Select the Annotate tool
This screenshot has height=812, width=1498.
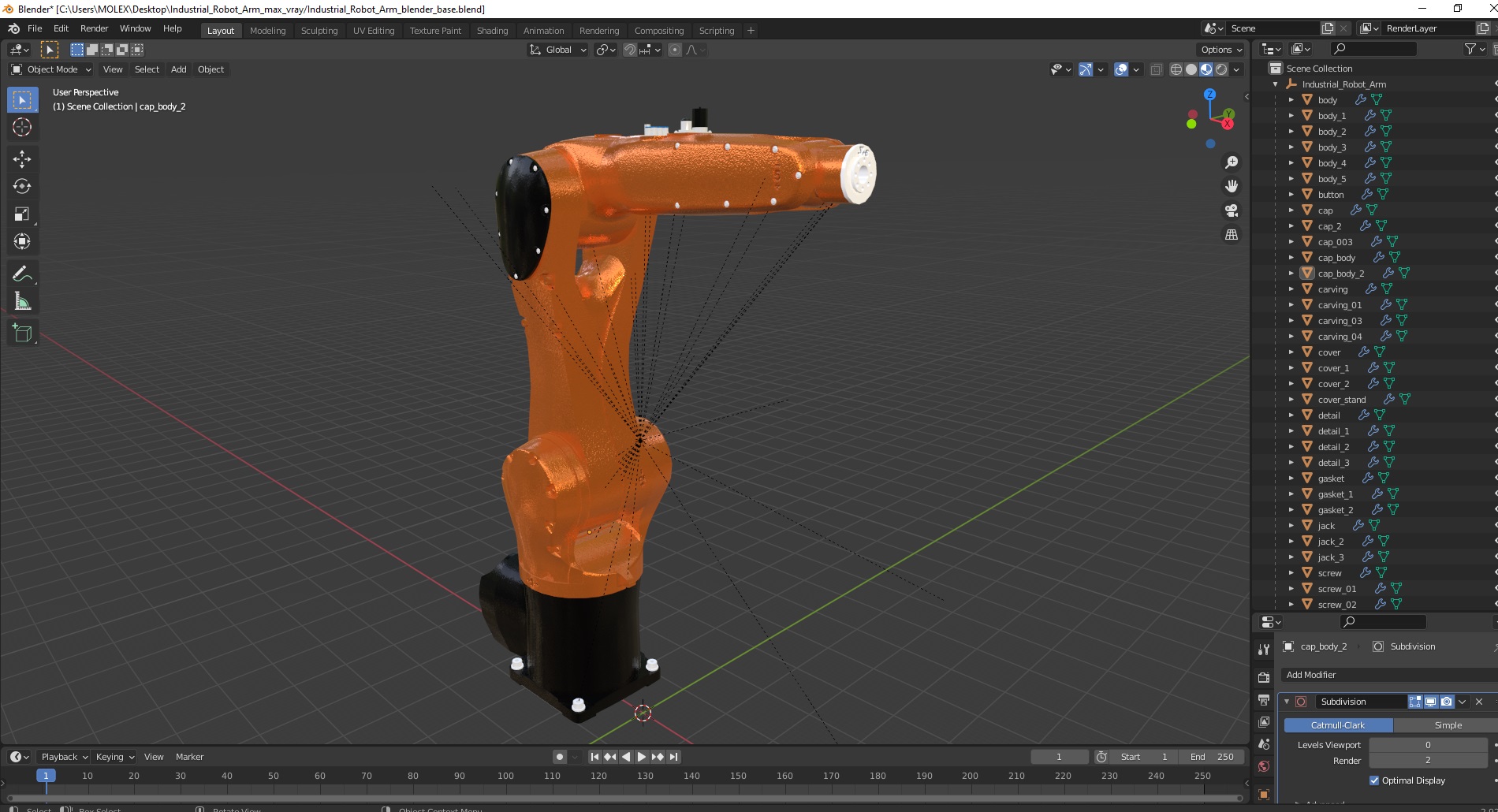(22, 274)
